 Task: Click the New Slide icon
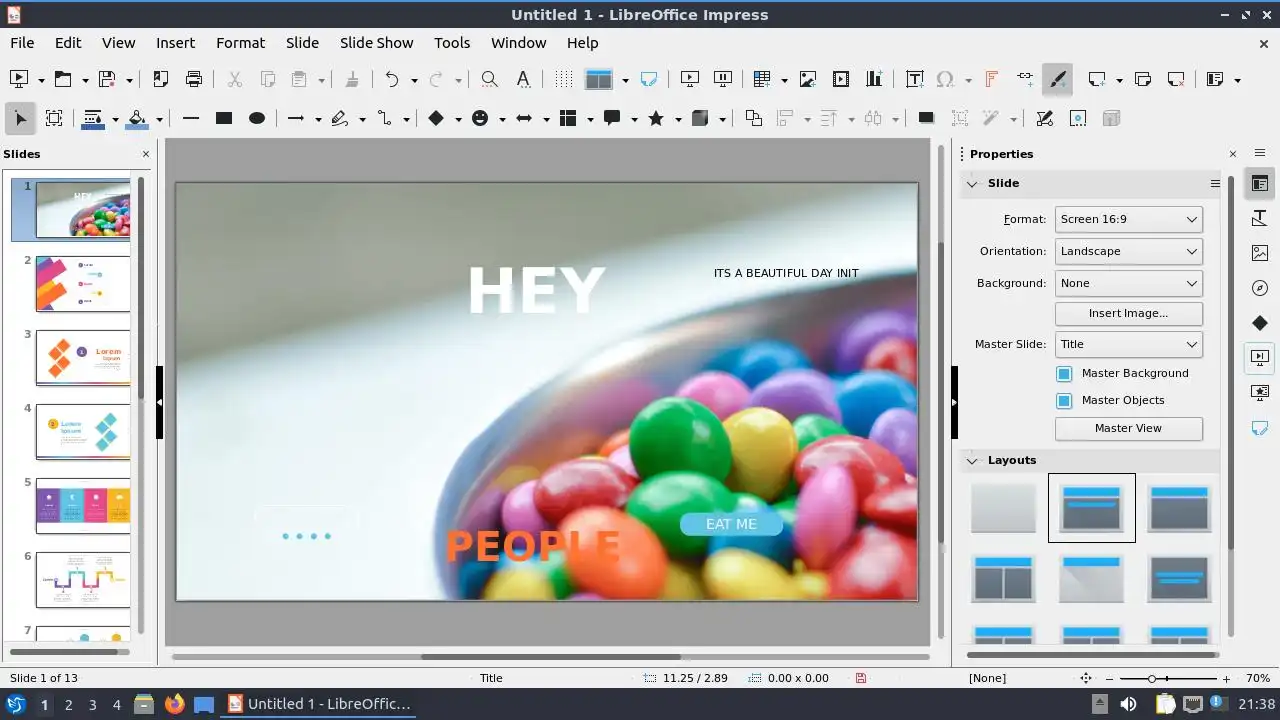[x=1097, y=79]
